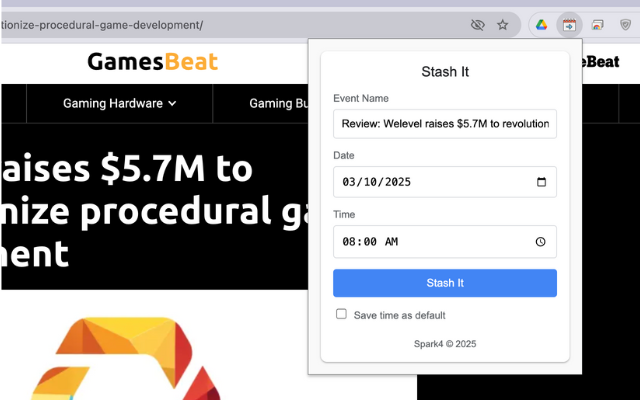Open the calendar date picker icon
640x400 pixels.
(x=541, y=182)
